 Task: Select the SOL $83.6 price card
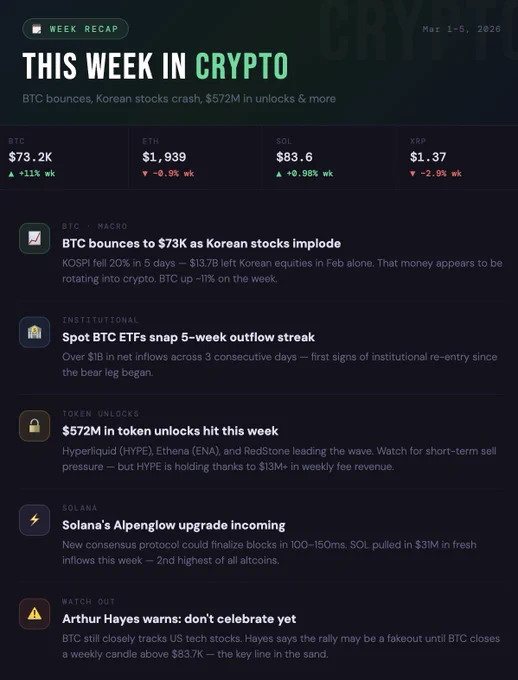(329, 157)
